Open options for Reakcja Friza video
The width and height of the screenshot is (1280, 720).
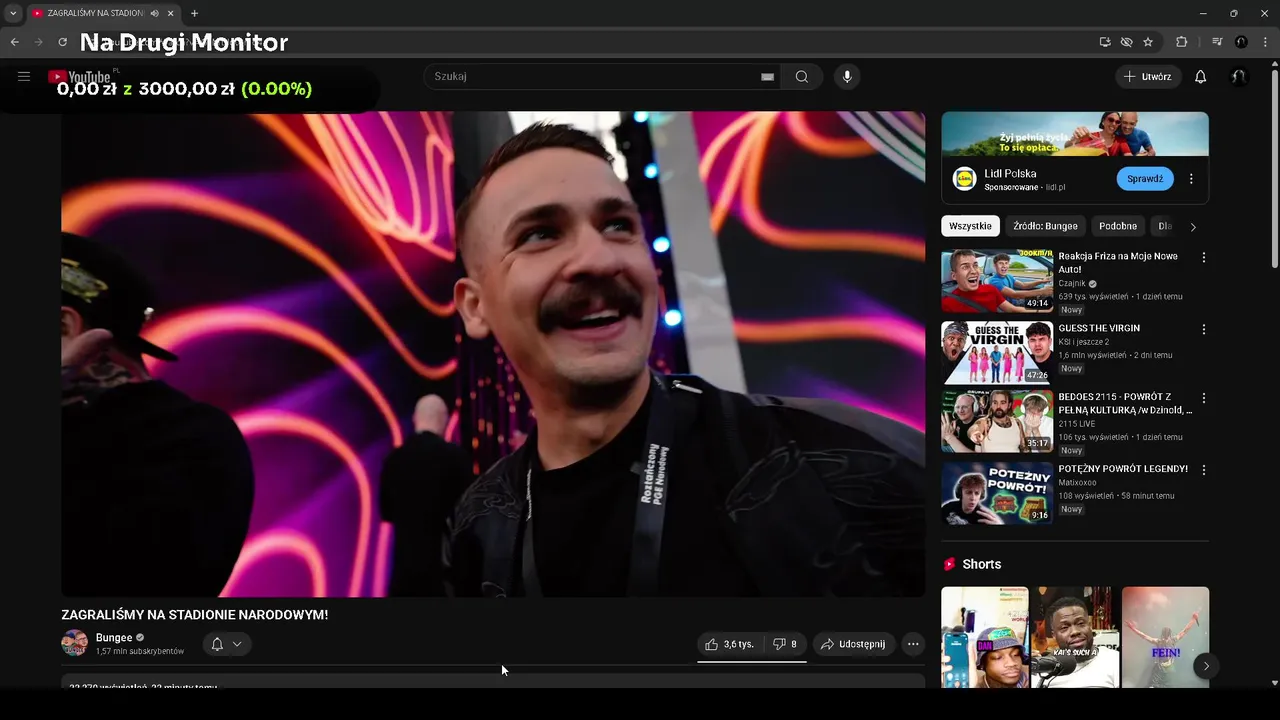pyautogui.click(x=1203, y=257)
